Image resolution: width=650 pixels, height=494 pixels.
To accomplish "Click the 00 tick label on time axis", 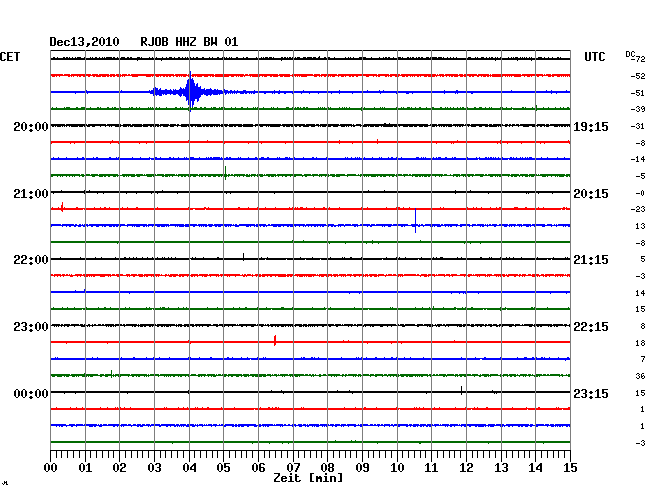I will coord(51,468).
